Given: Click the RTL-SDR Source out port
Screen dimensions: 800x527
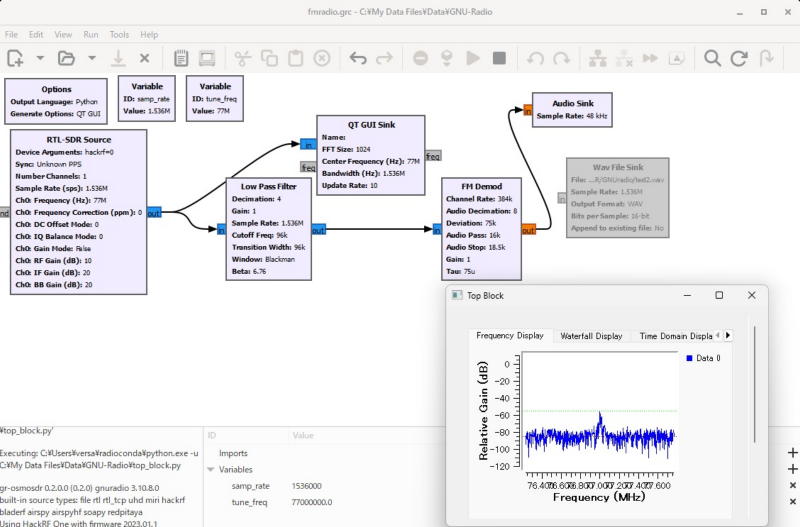Looking at the screenshot, I should (x=154, y=213).
